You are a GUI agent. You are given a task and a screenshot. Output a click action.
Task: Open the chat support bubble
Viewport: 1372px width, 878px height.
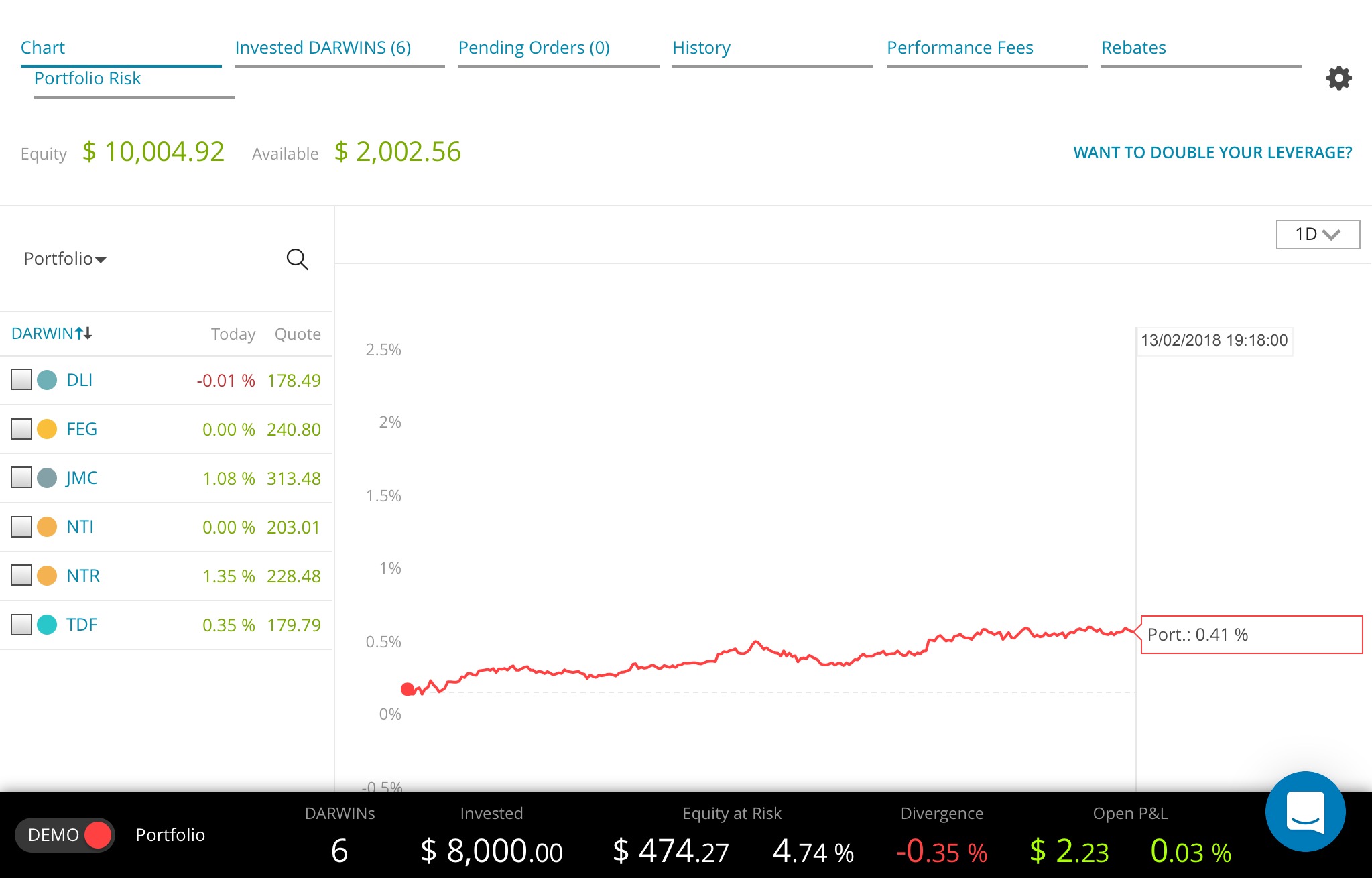coord(1305,811)
